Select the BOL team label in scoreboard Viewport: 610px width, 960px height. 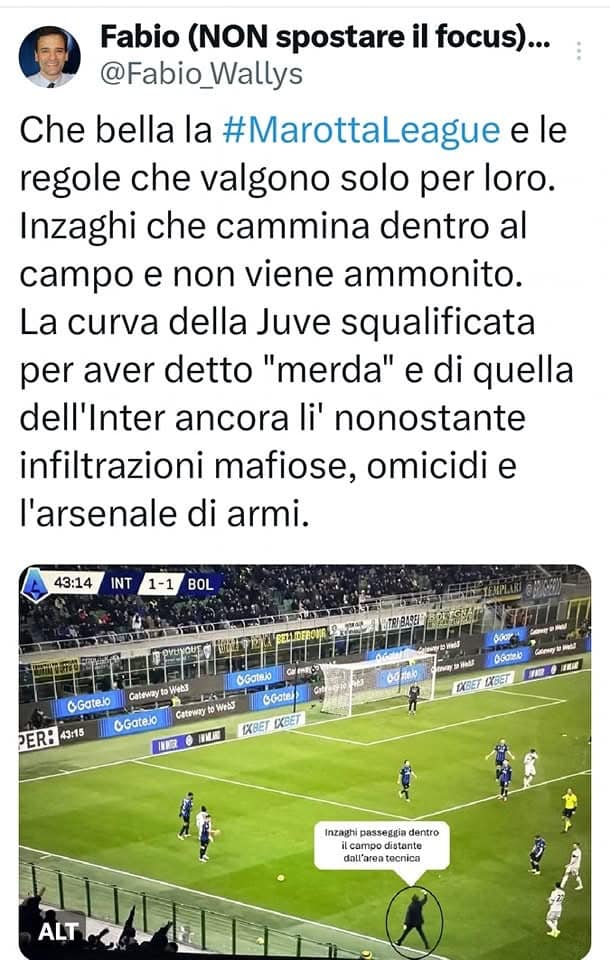200,584
